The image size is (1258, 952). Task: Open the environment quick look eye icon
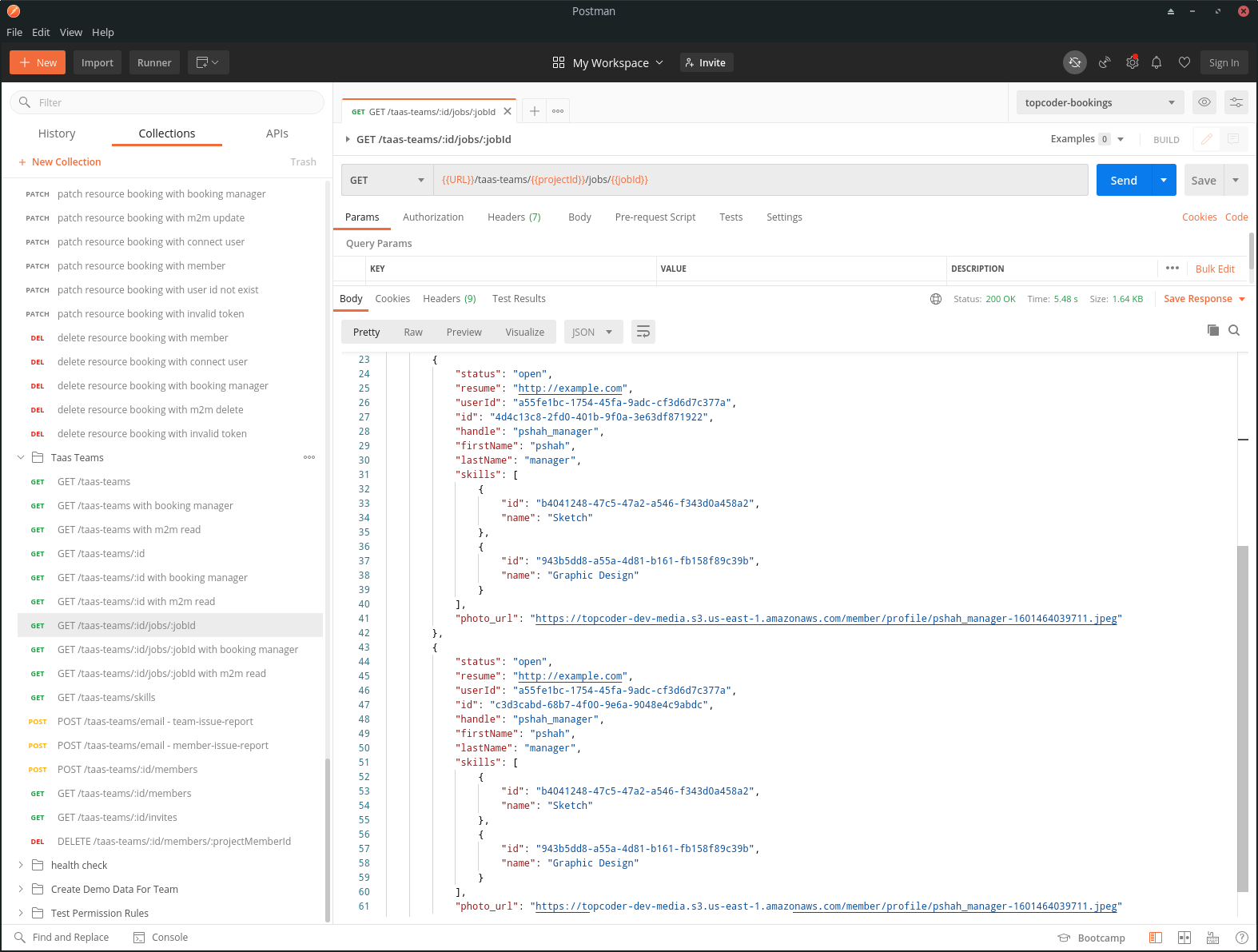point(1204,102)
